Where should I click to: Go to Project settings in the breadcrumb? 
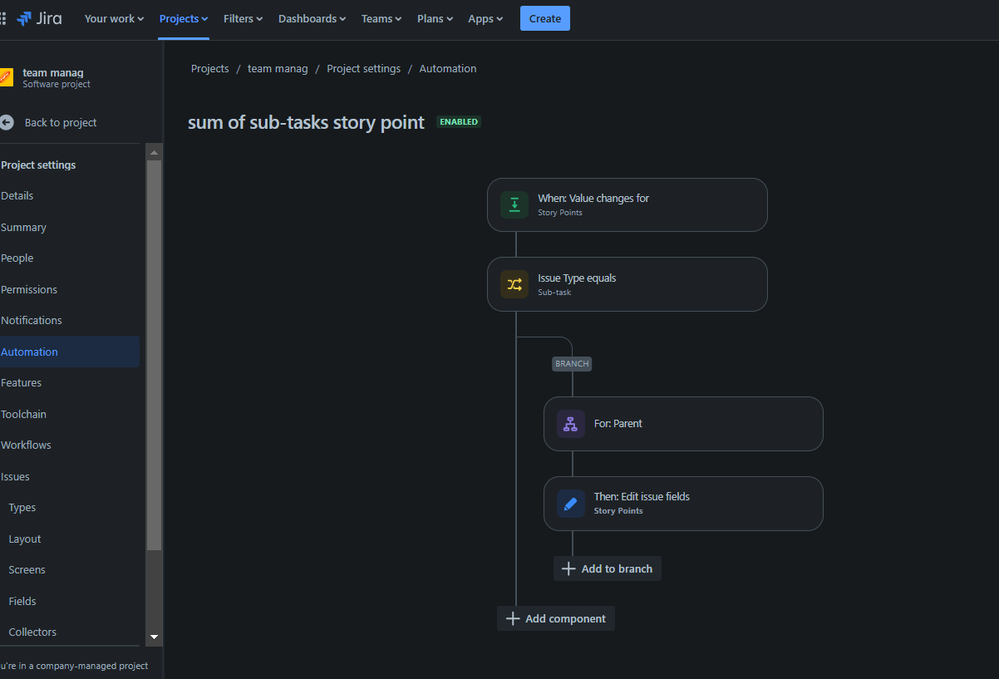click(364, 68)
